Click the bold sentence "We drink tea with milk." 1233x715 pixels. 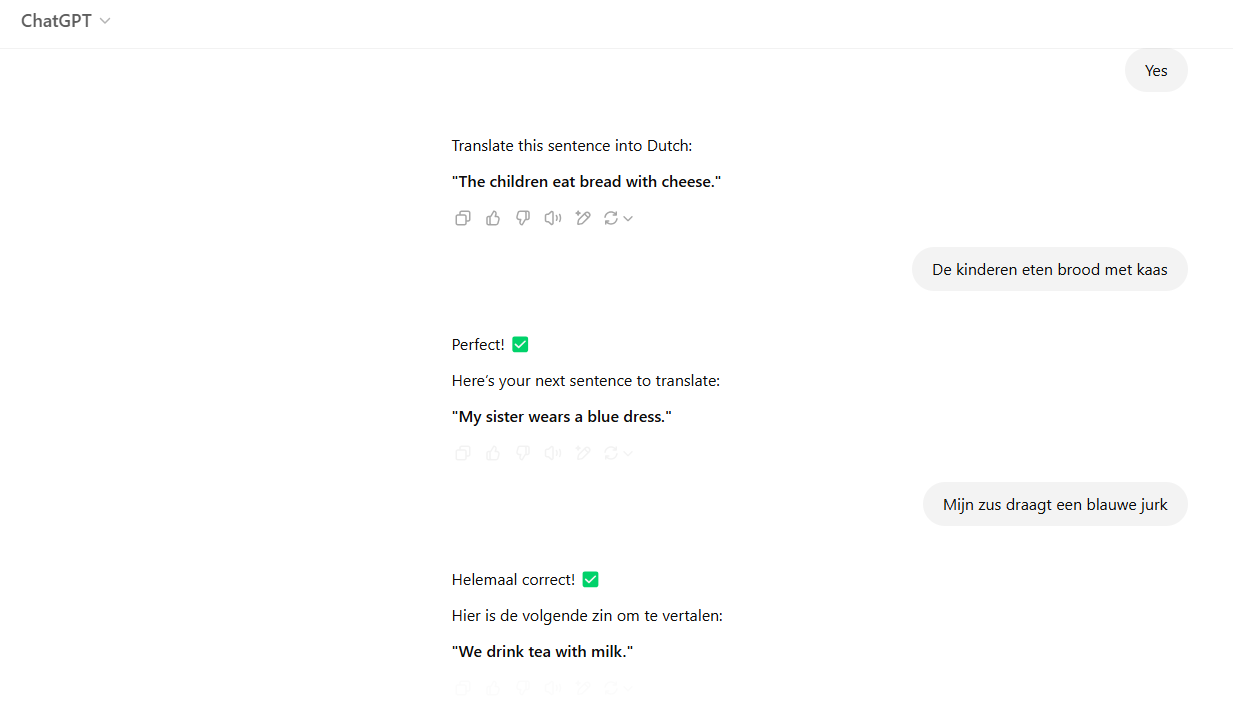point(542,652)
